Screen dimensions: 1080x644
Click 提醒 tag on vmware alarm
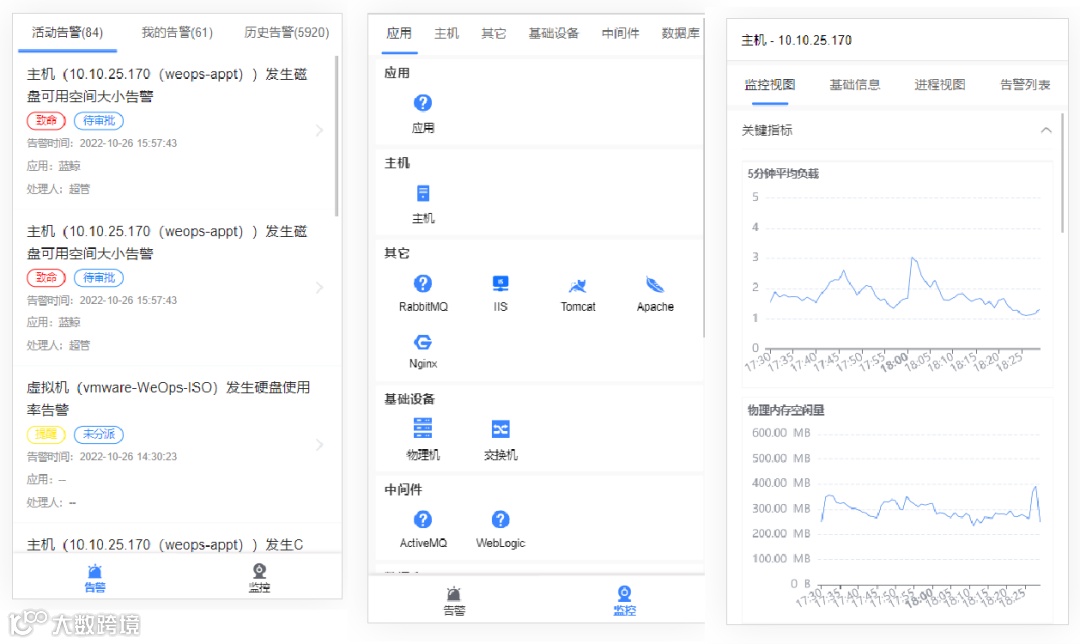[46, 434]
